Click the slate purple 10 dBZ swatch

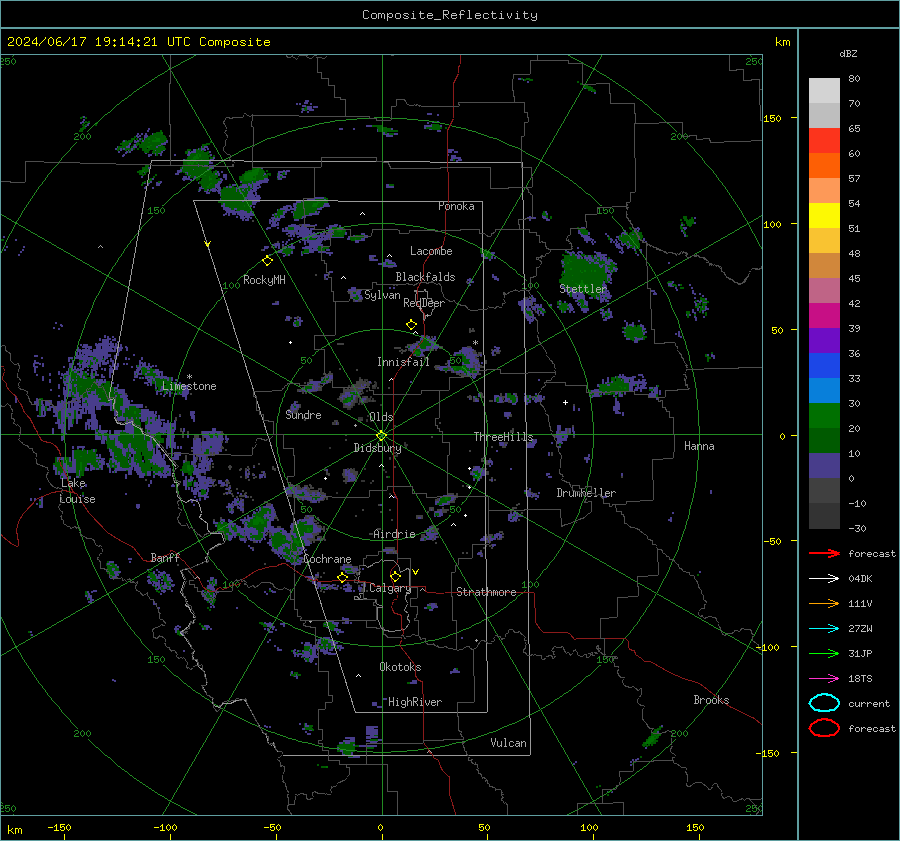pos(824,466)
